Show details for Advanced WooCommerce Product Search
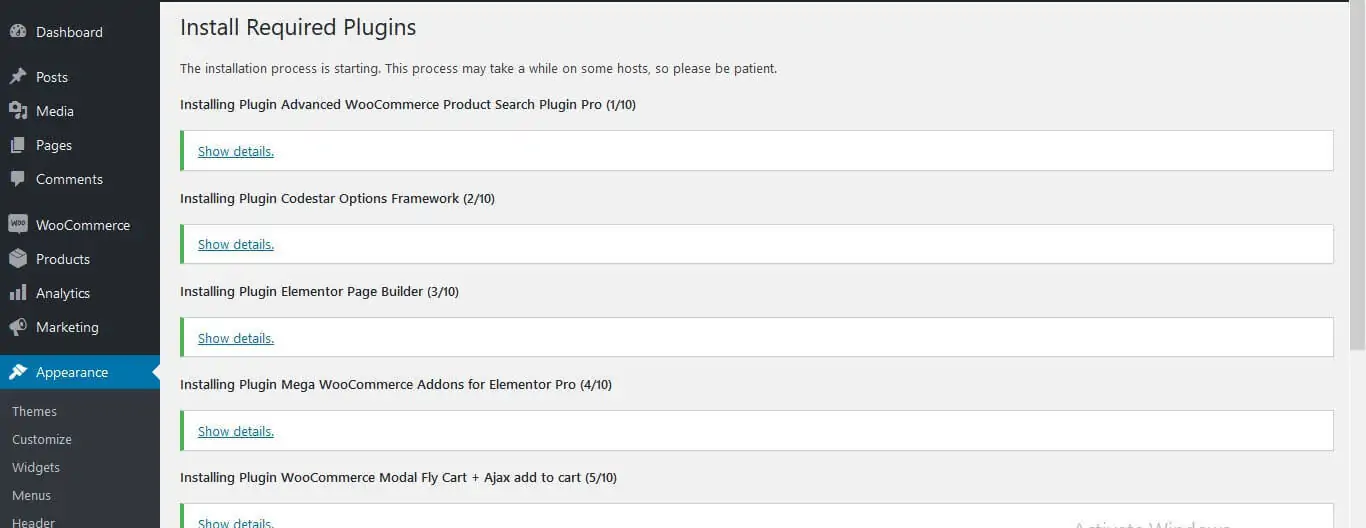1366x528 pixels. (236, 151)
